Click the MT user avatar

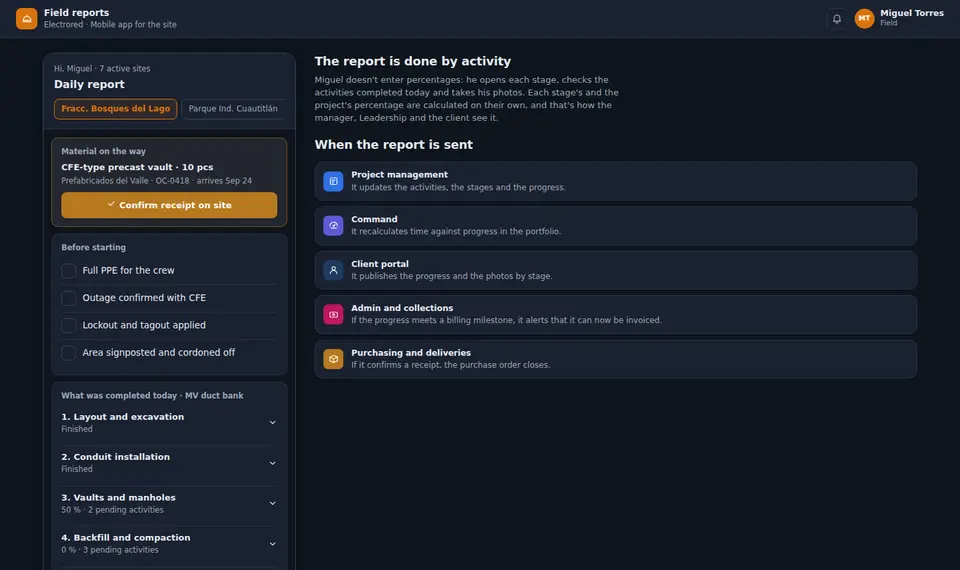coord(864,18)
